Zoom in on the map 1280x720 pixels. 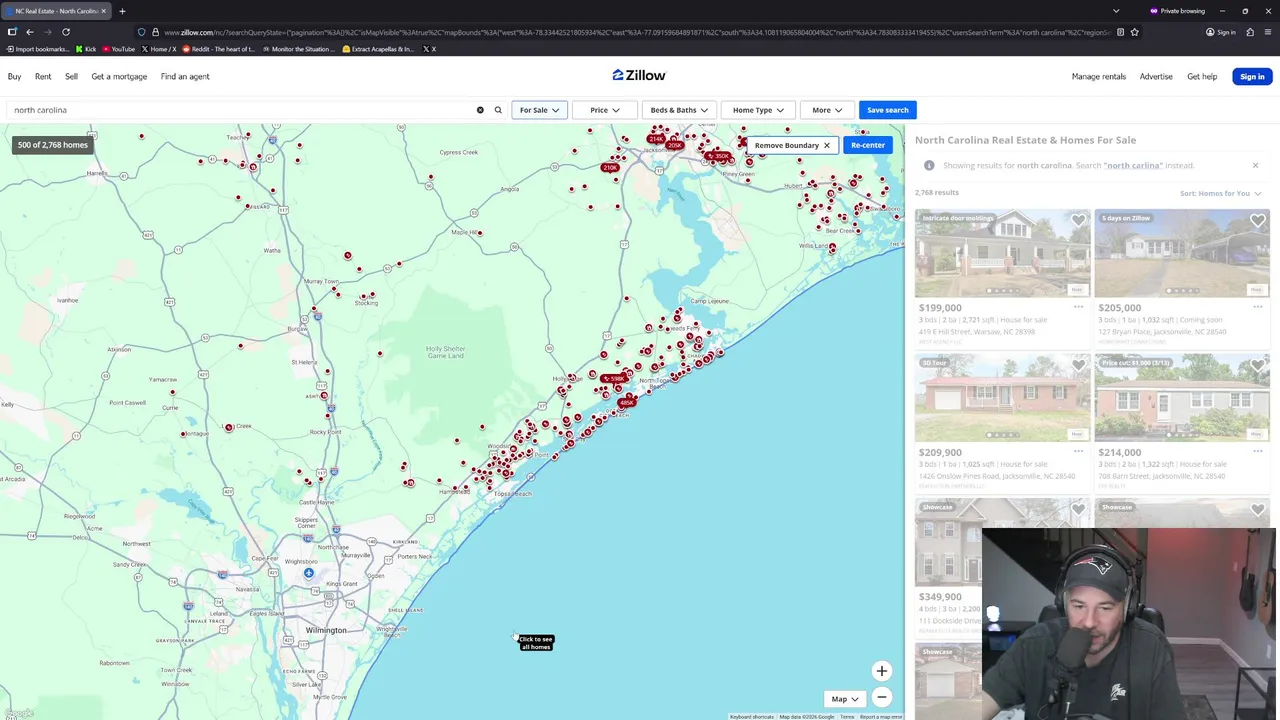(x=881, y=671)
